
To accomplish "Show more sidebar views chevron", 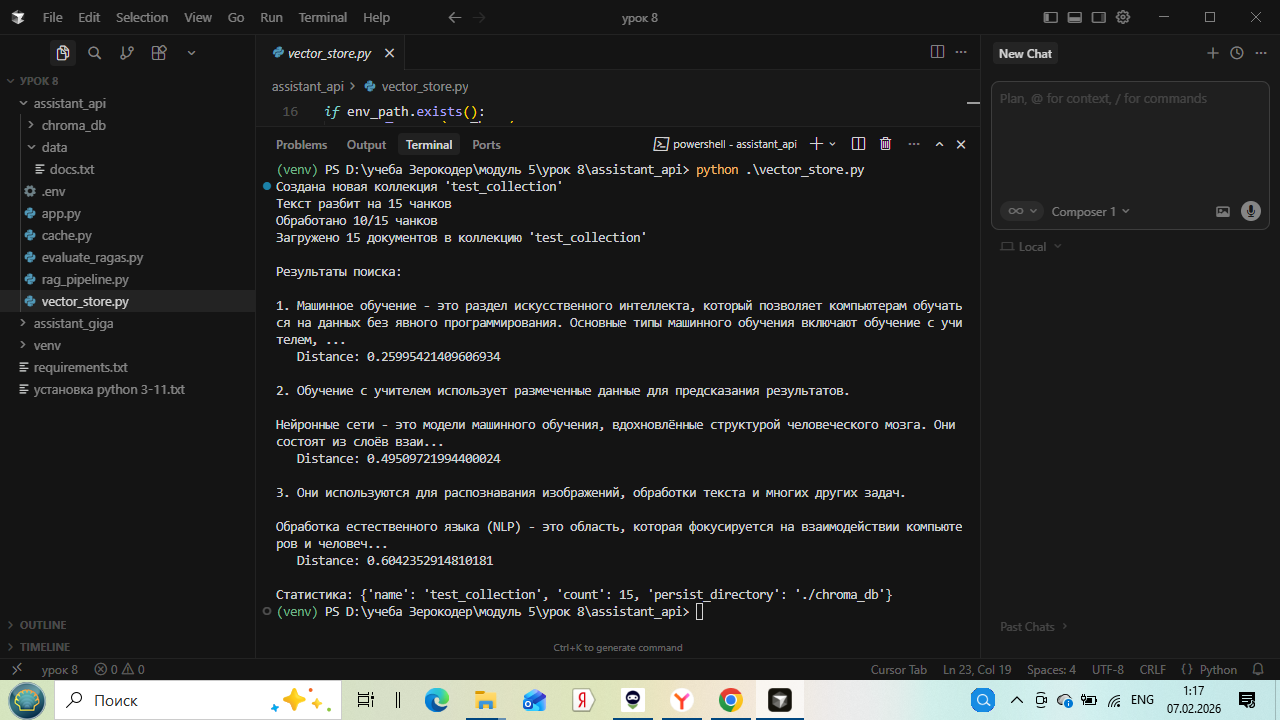I will tap(191, 53).
